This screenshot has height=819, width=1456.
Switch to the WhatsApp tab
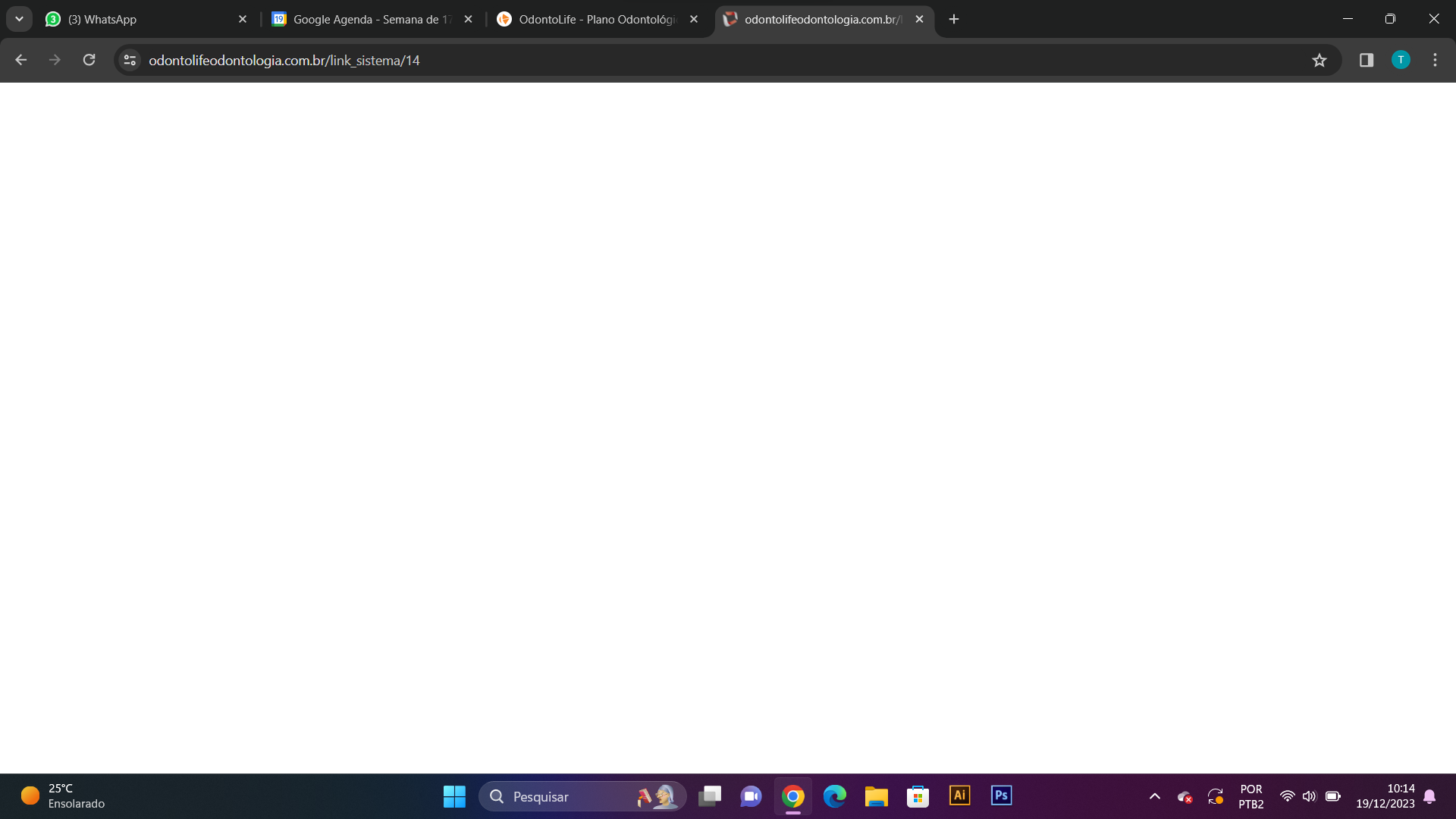(136, 19)
